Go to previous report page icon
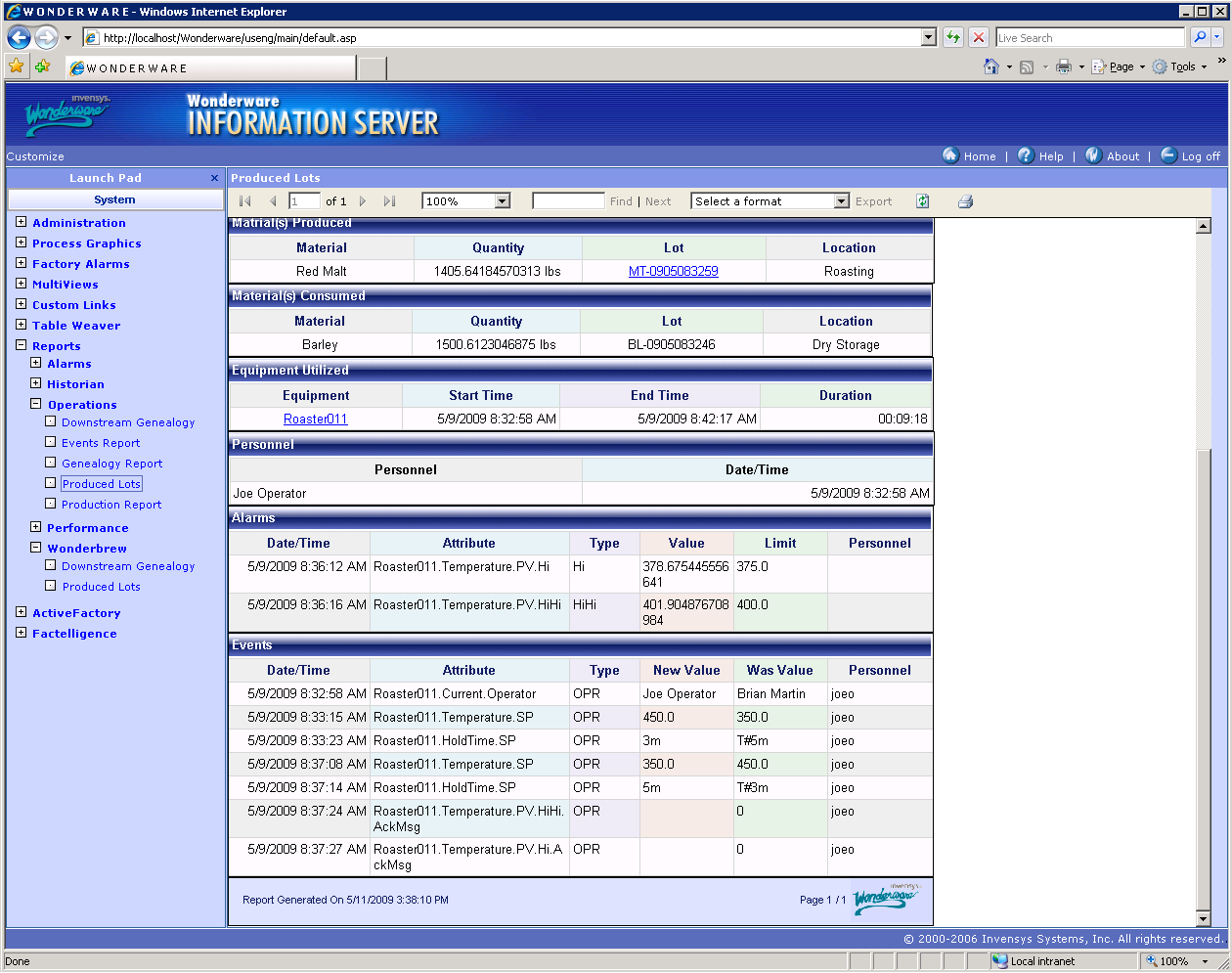Viewport: 1232px width, 973px height. click(x=273, y=201)
